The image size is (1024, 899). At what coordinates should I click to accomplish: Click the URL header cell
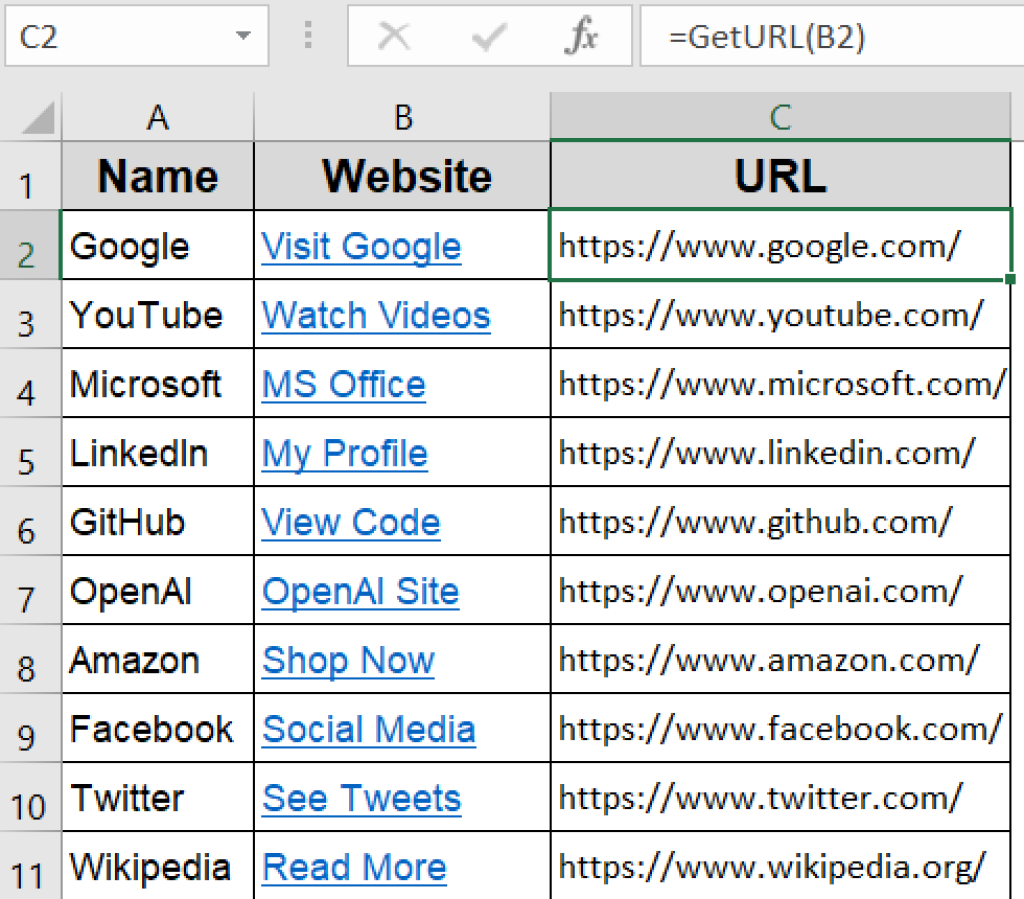(x=780, y=176)
